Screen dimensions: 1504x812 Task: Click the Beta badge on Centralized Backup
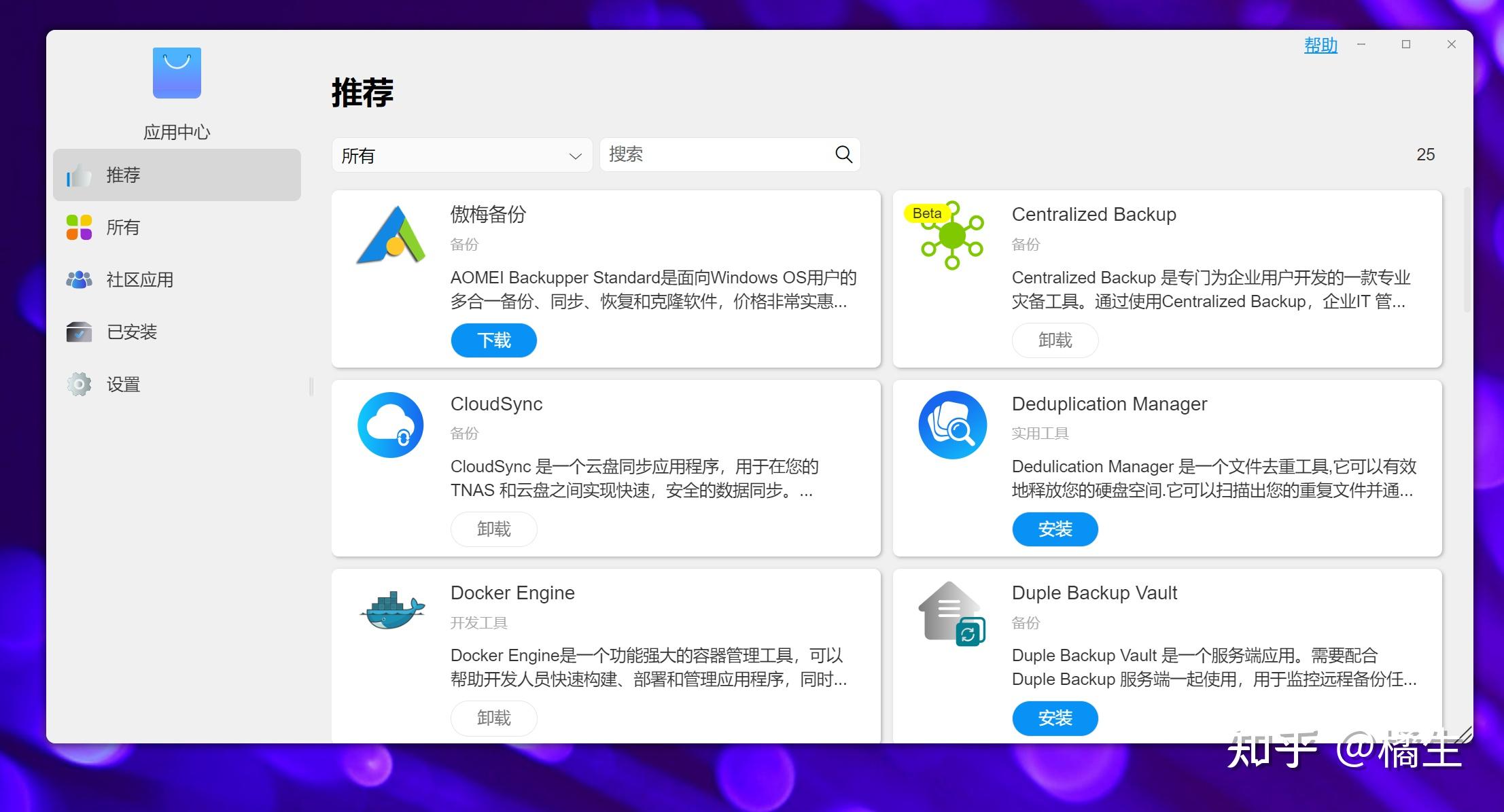[x=926, y=213]
